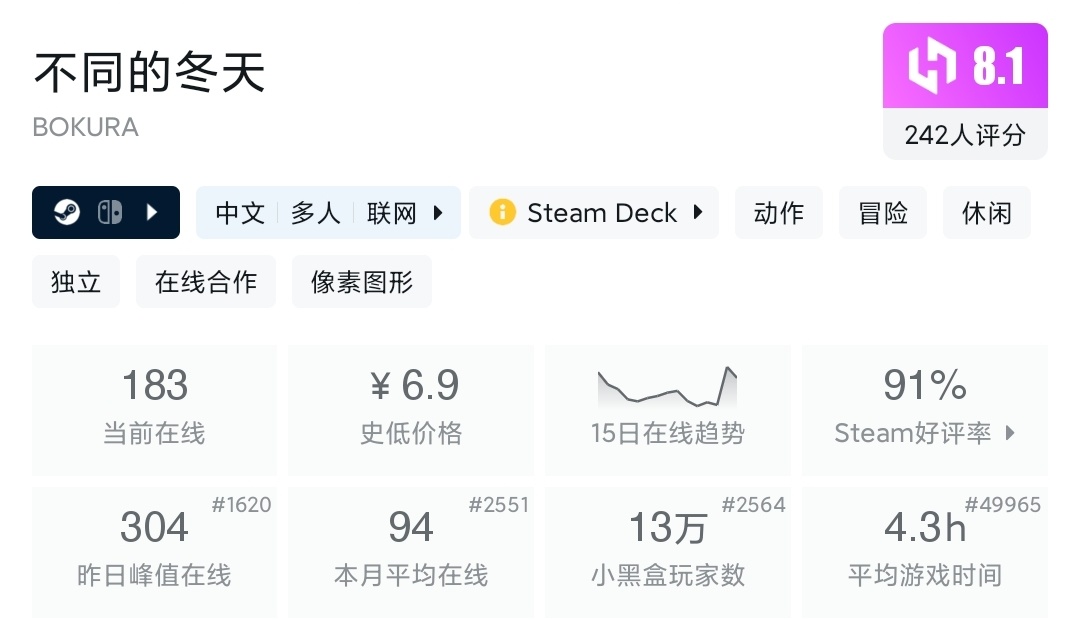Tap the 小黑盒玩家数 13万 card
1080x620 pixels.
click(x=667, y=551)
